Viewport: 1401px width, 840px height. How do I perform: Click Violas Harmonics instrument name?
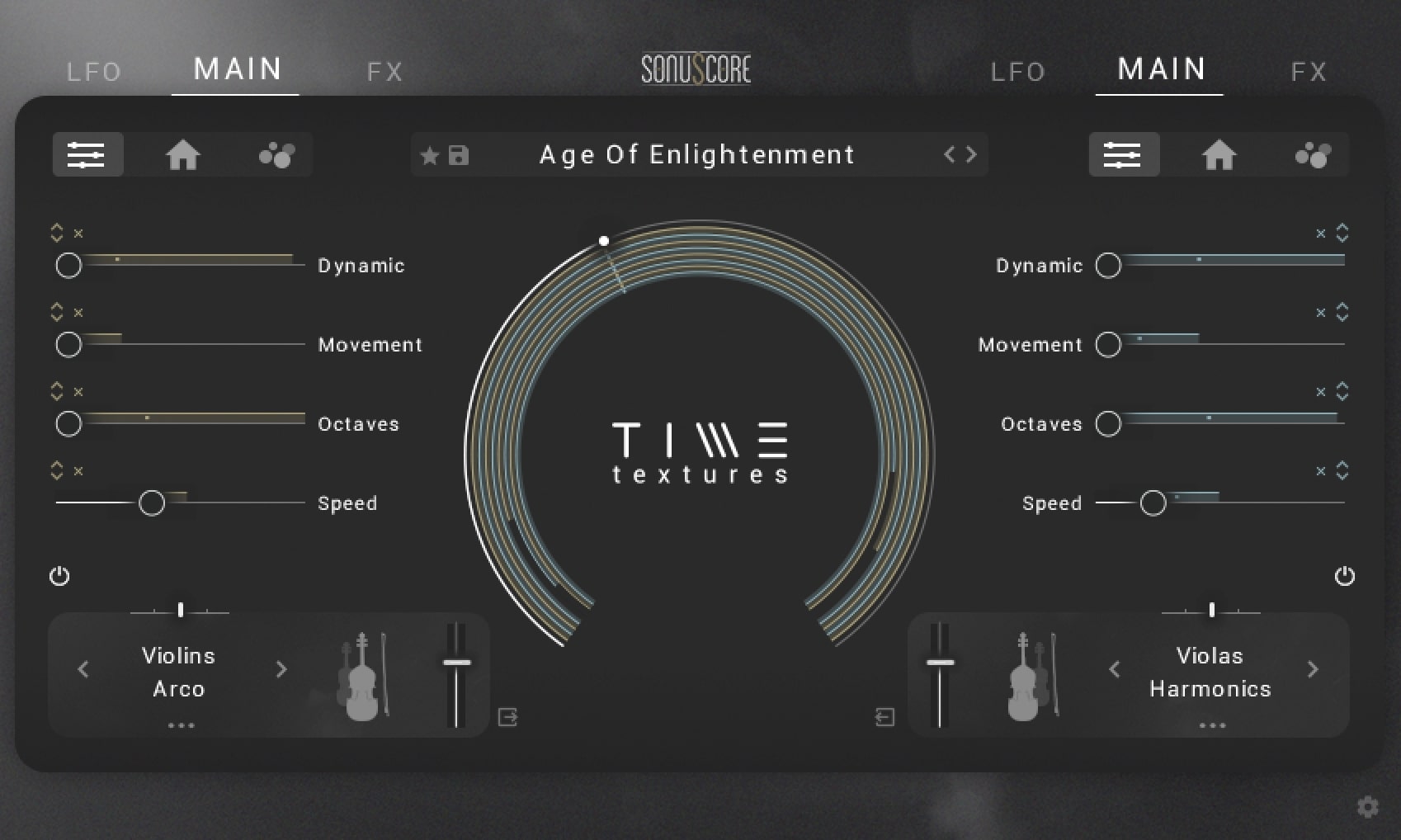tap(1210, 672)
